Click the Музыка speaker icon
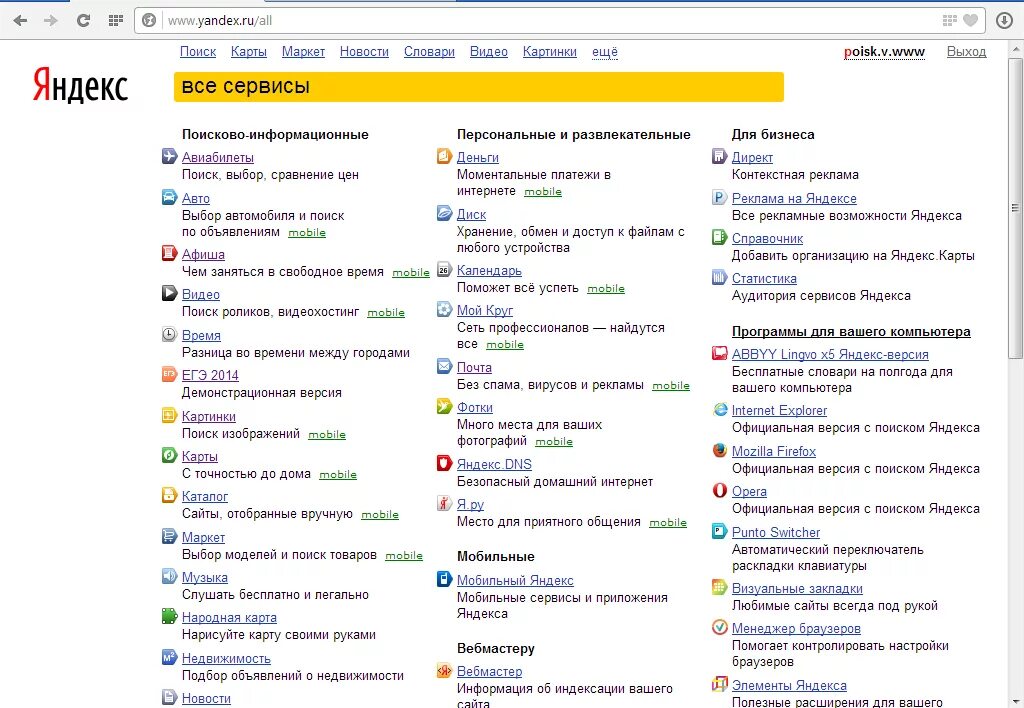 (169, 576)
